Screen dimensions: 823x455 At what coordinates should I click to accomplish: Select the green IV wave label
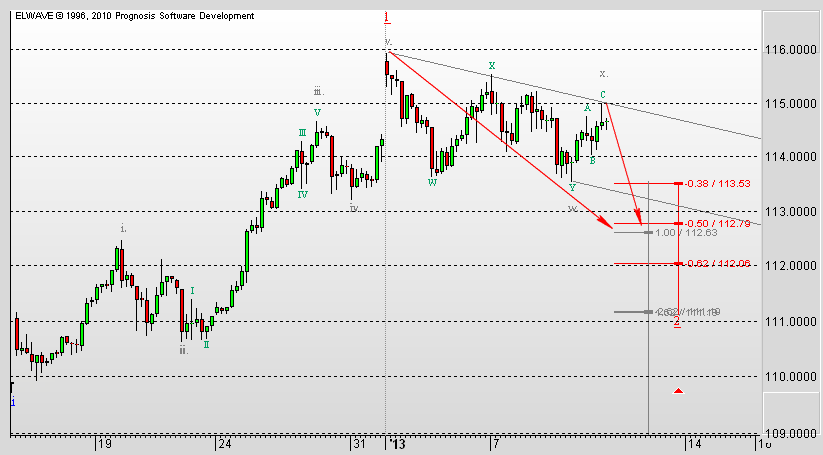301,194
